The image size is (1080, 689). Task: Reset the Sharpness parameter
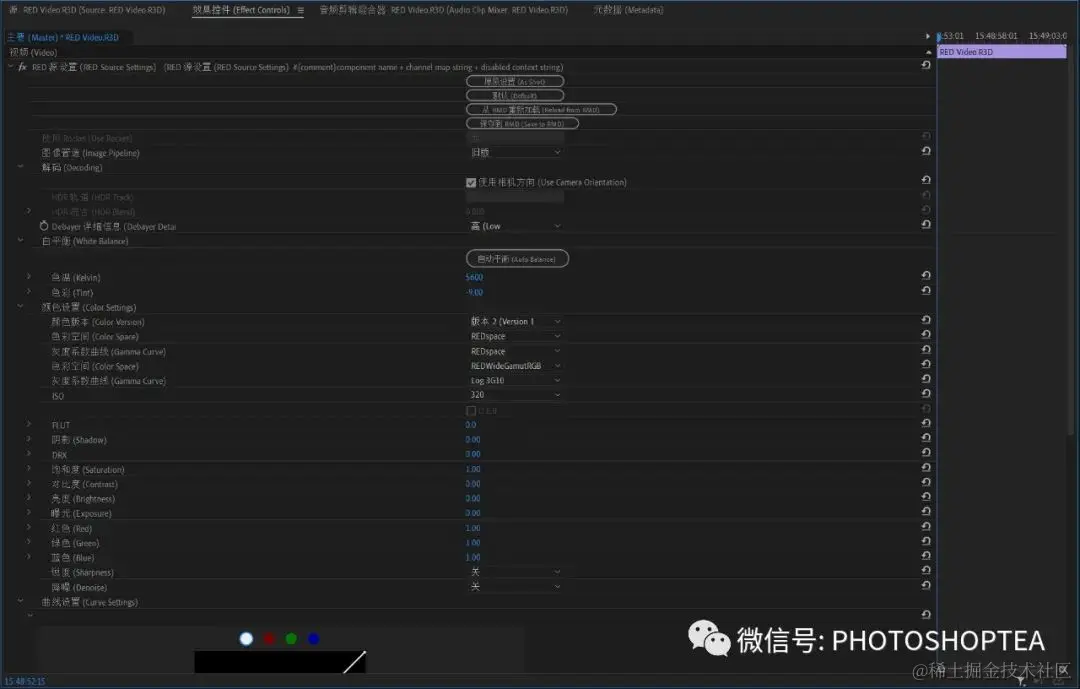click(x=926, y=570)
